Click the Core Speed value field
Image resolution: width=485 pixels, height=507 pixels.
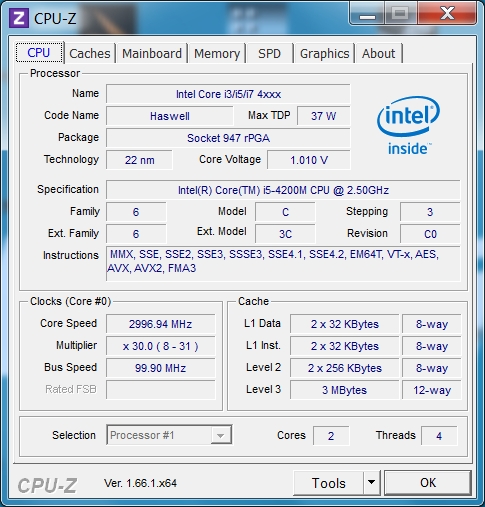click(161, 324)
